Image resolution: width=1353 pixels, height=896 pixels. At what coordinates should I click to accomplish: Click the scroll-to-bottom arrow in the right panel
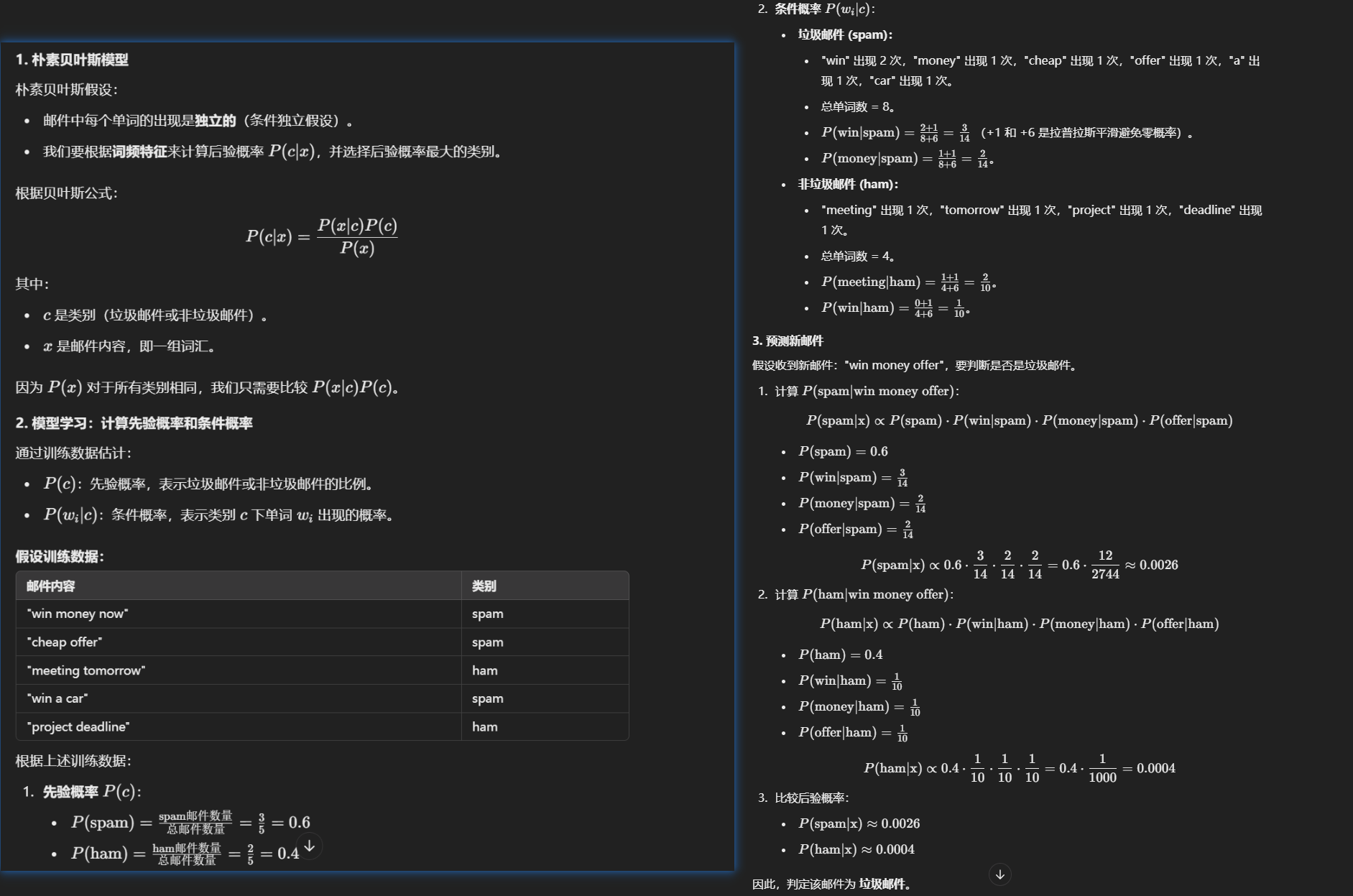999,874
